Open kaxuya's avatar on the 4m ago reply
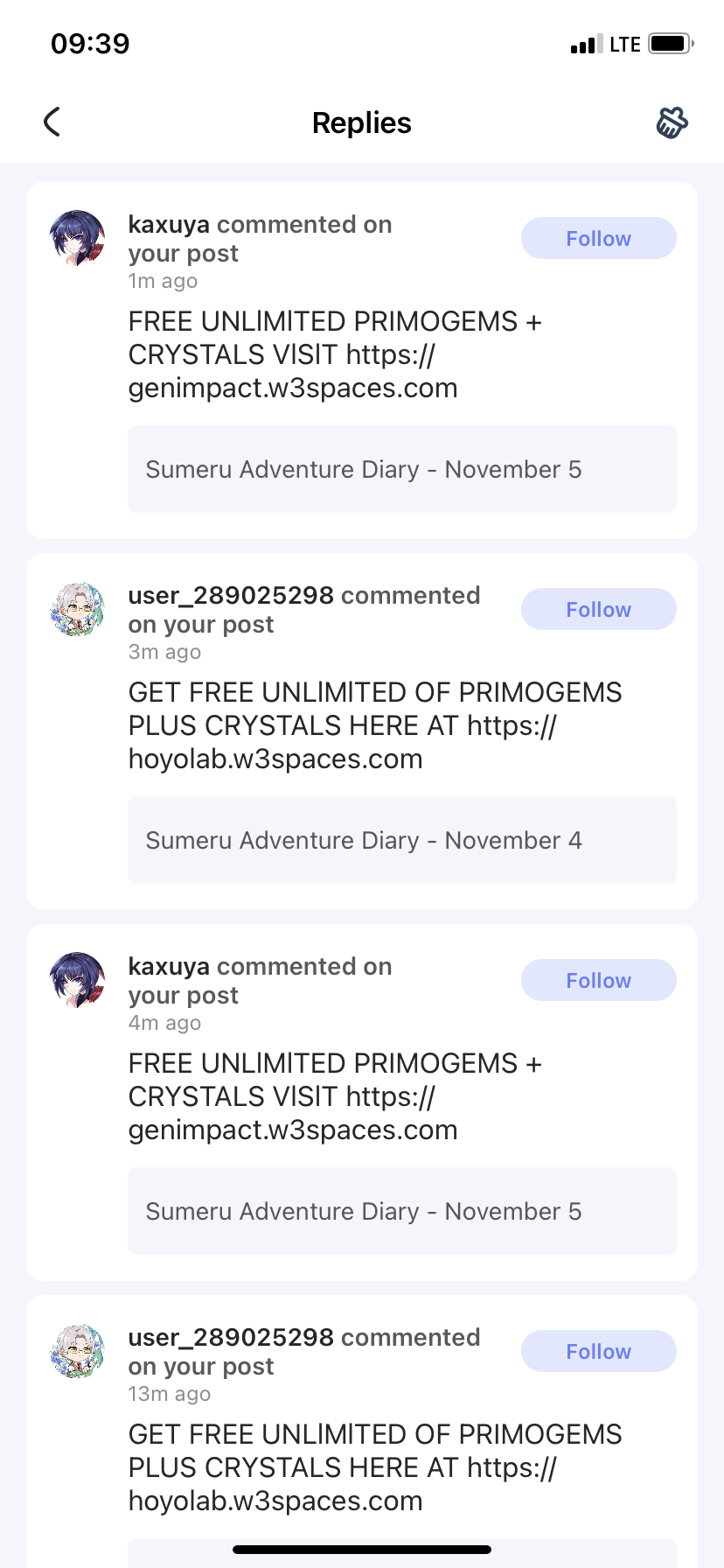Image resolution: width=724 pixels, height=1568 pixels. (x=78, y=980)
